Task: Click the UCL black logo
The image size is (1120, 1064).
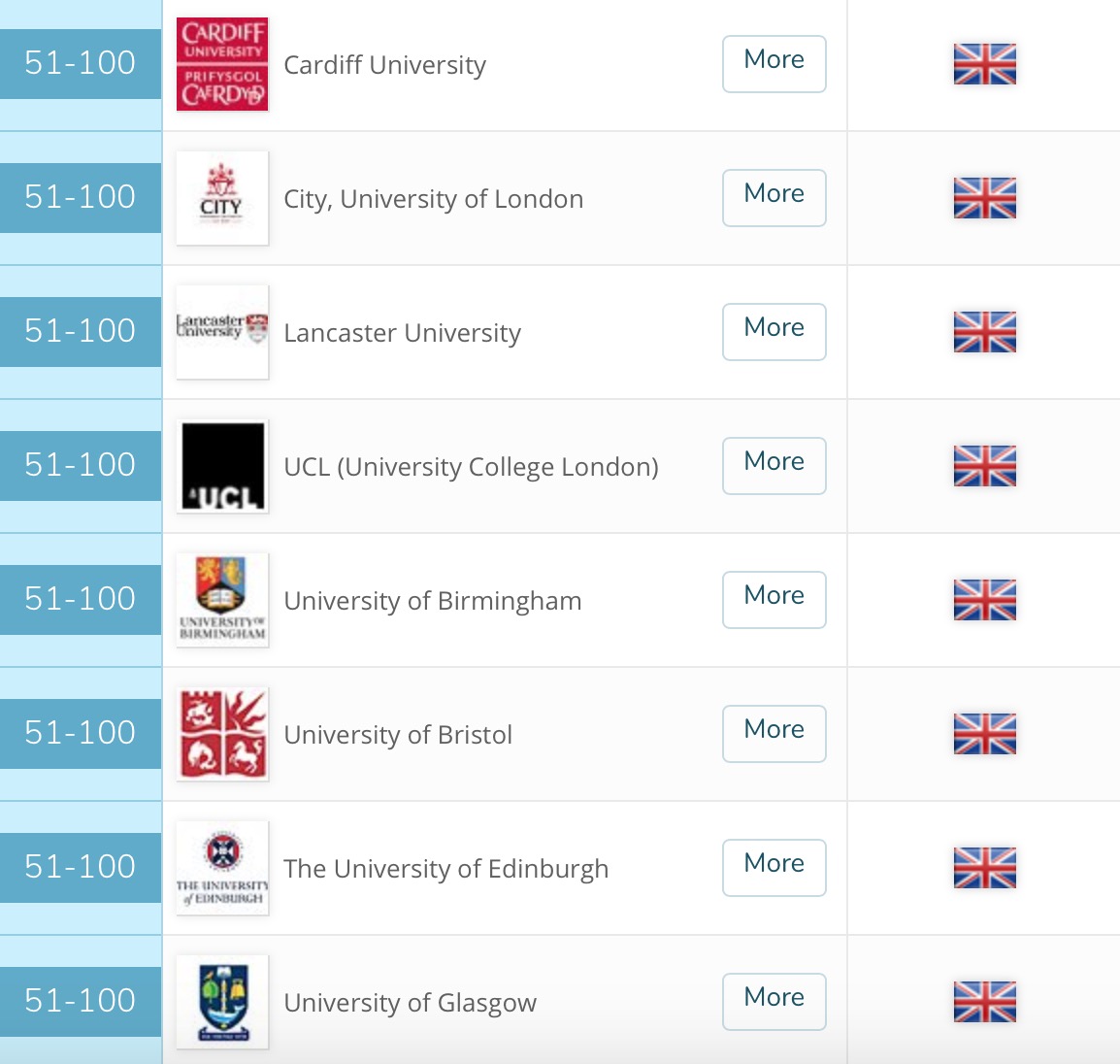Action: coord(222,466)
